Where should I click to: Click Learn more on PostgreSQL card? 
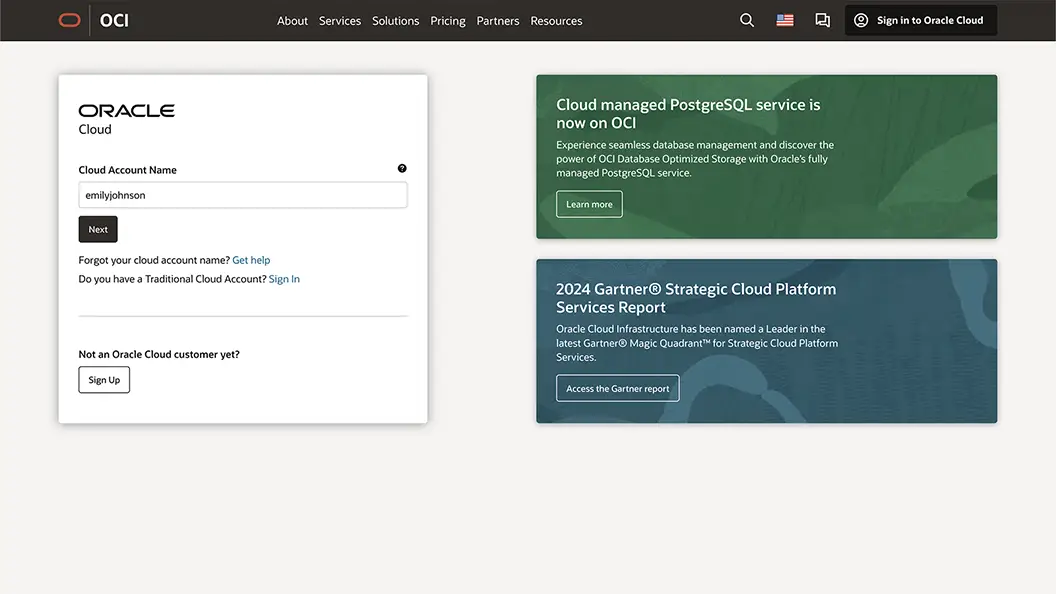click(589, 204)
